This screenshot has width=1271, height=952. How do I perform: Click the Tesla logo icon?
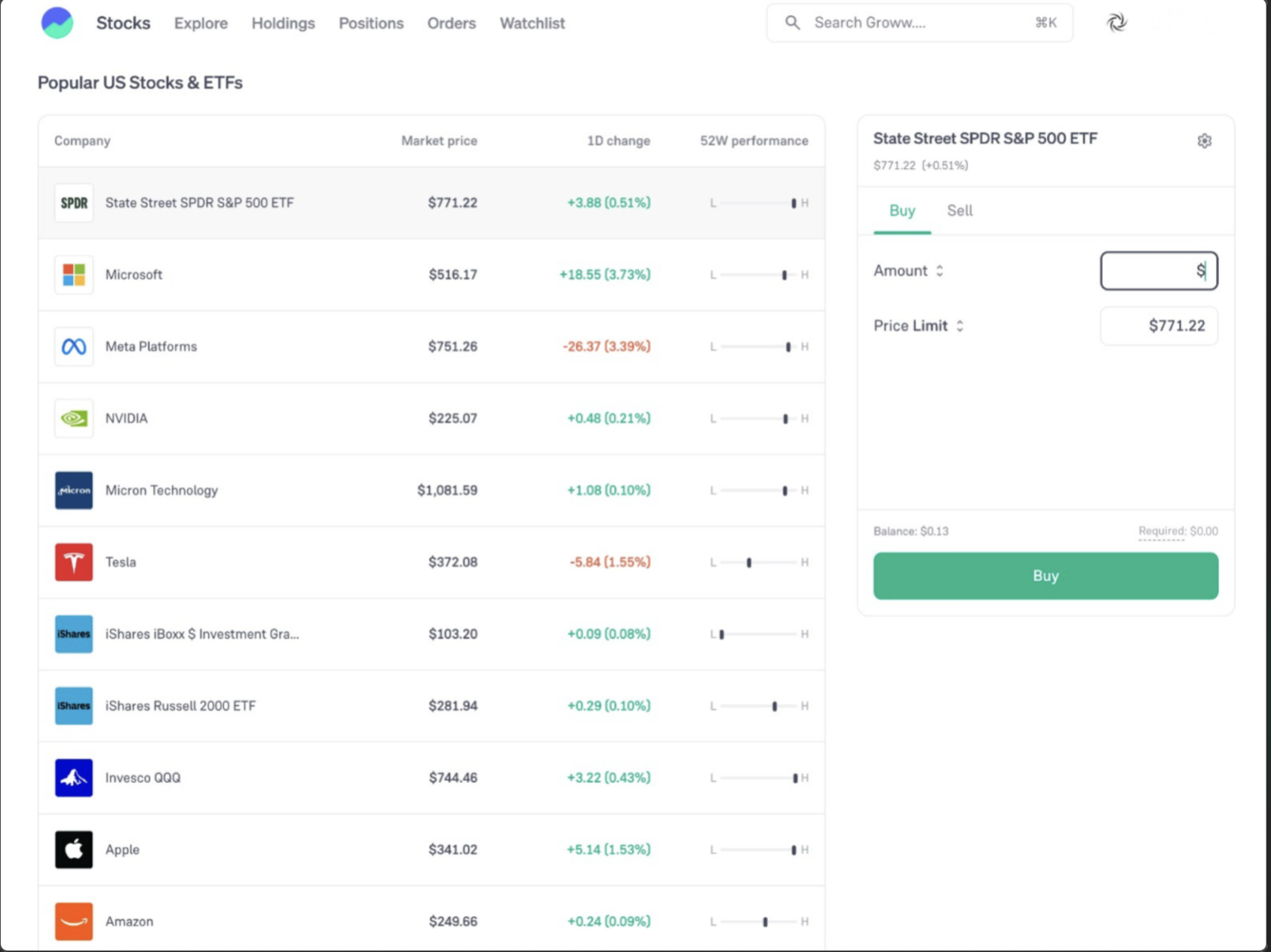click(74, 562)
